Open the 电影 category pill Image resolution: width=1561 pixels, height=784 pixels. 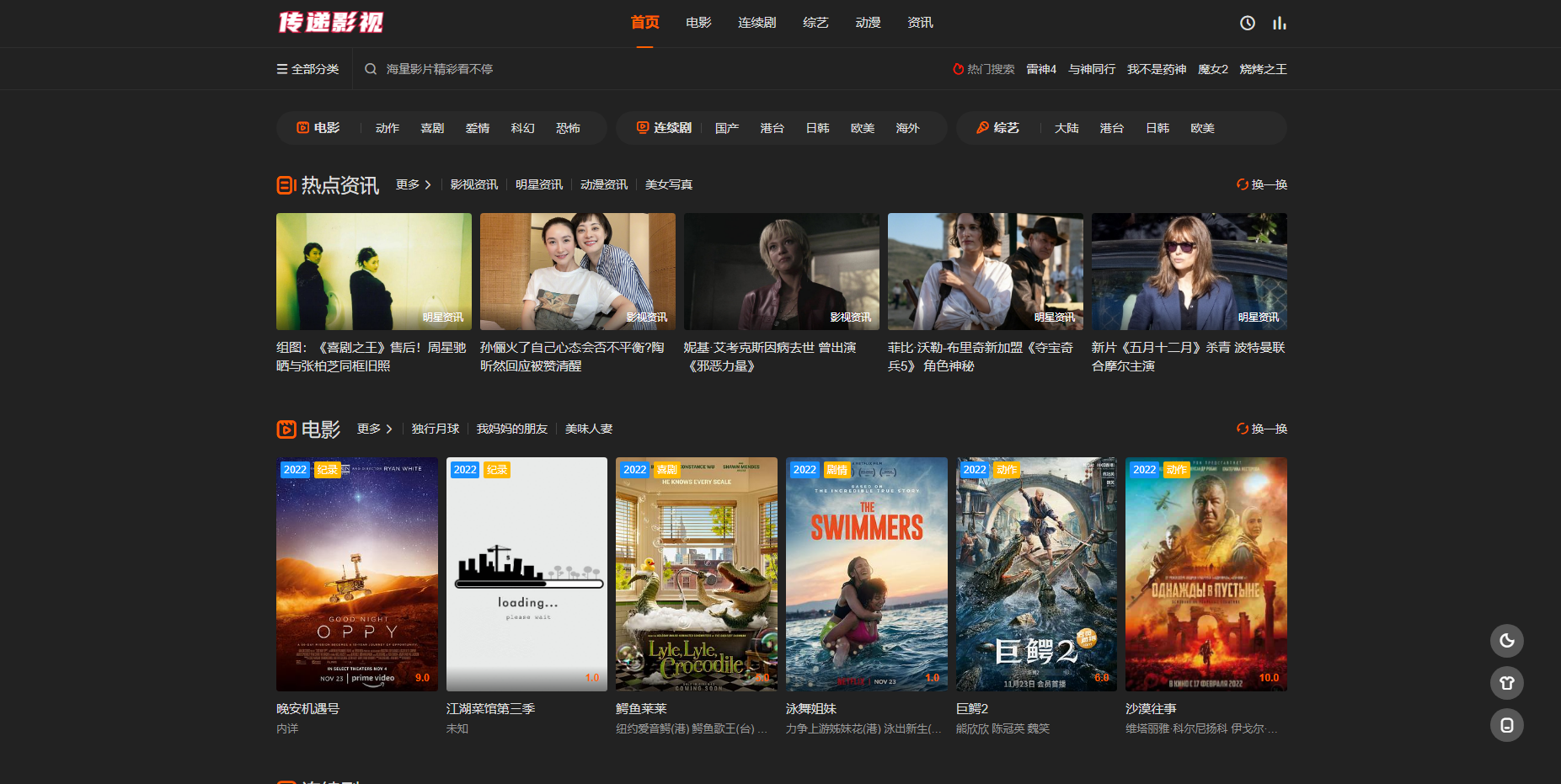coord(318,128)
